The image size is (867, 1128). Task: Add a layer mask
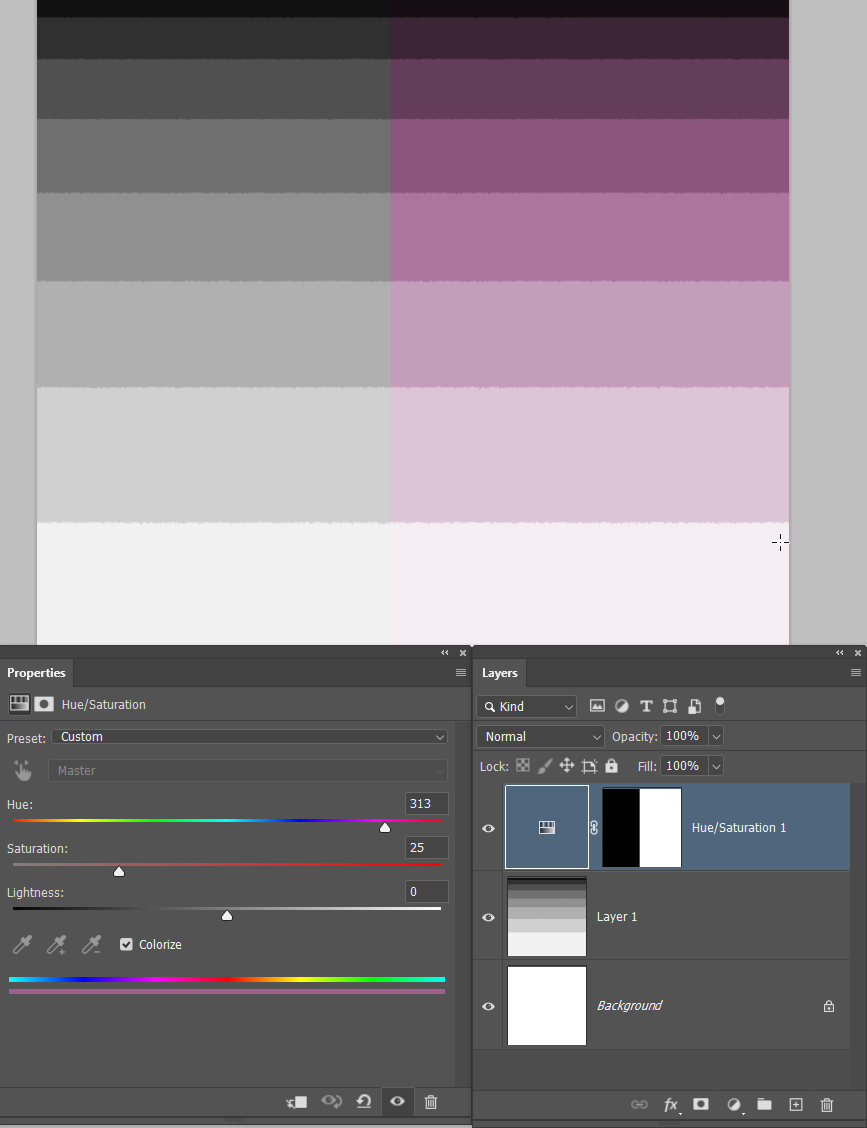(x=701, y=1105)
